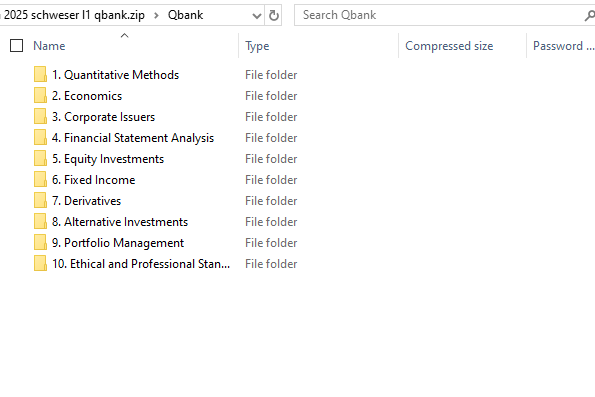595x397 pixels.
Task: Click the magnifier icon in search box
Action: tap(589, 15)
